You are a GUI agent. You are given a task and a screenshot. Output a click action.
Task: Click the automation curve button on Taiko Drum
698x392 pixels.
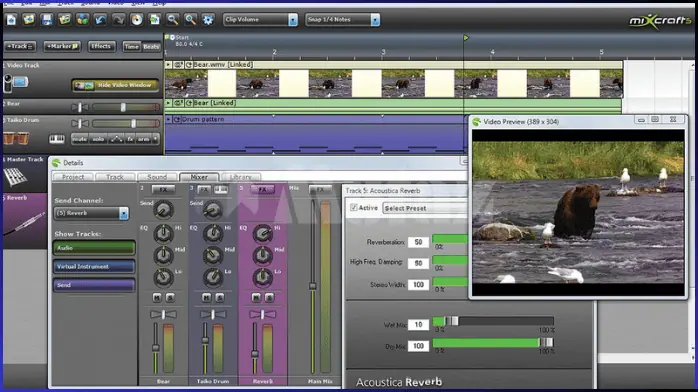(117, 139)
